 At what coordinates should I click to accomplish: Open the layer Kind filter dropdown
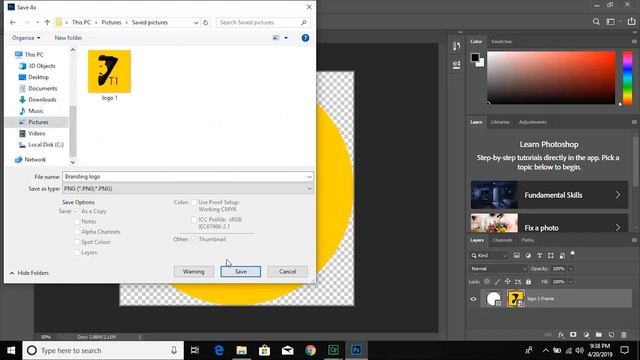pyautogui.click(x=489, y=256)
